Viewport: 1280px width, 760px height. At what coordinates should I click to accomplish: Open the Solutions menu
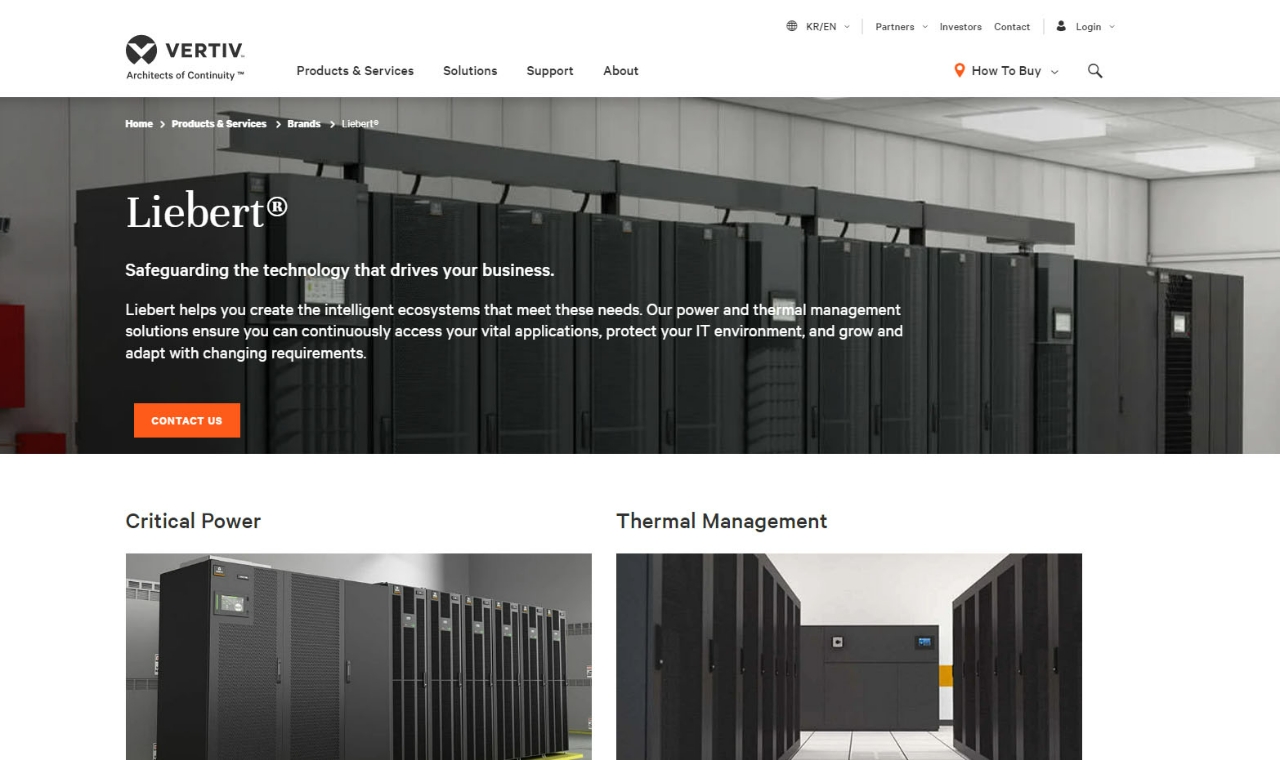tap(470, 71)
